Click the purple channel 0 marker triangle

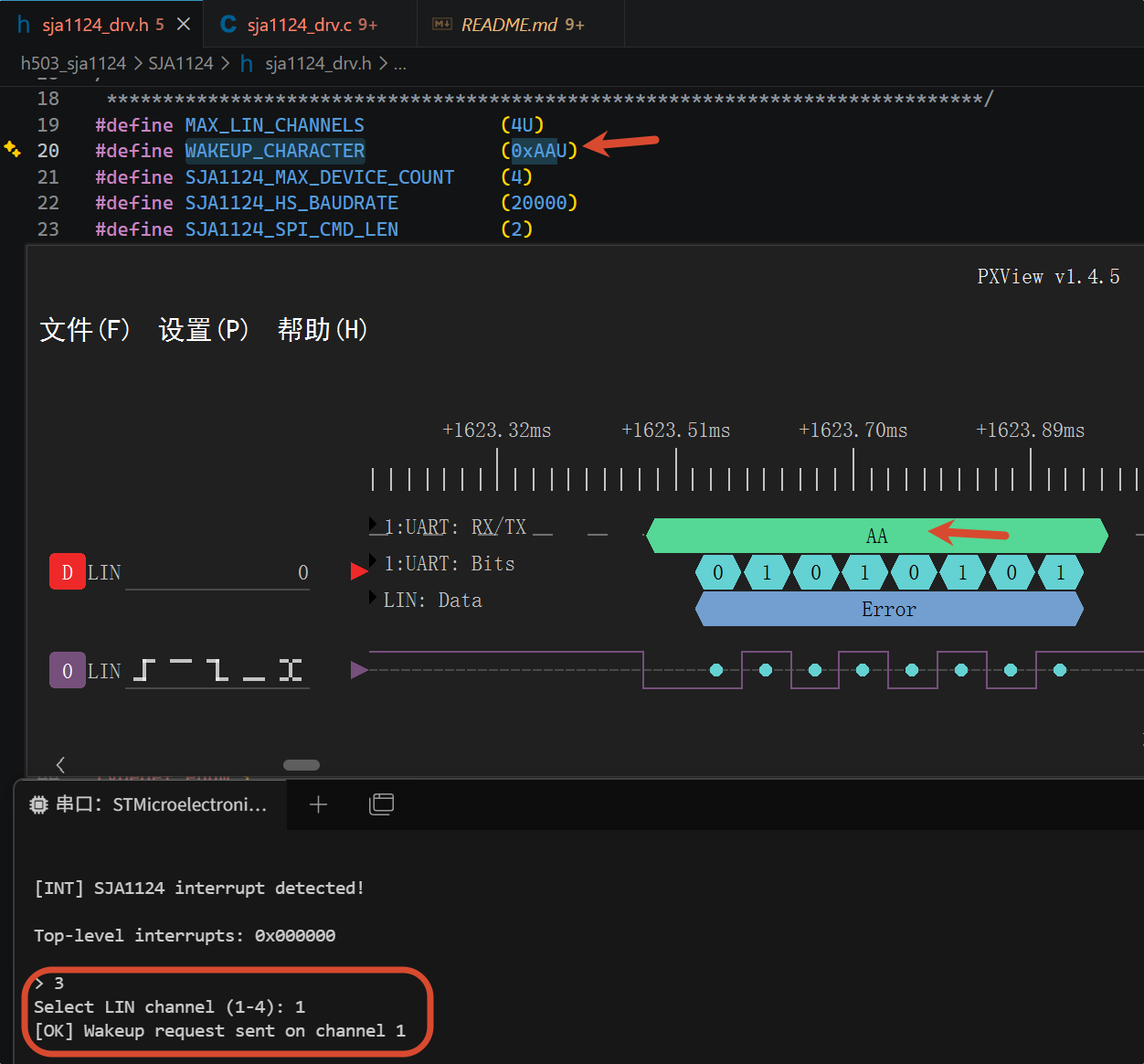point(359,670)
